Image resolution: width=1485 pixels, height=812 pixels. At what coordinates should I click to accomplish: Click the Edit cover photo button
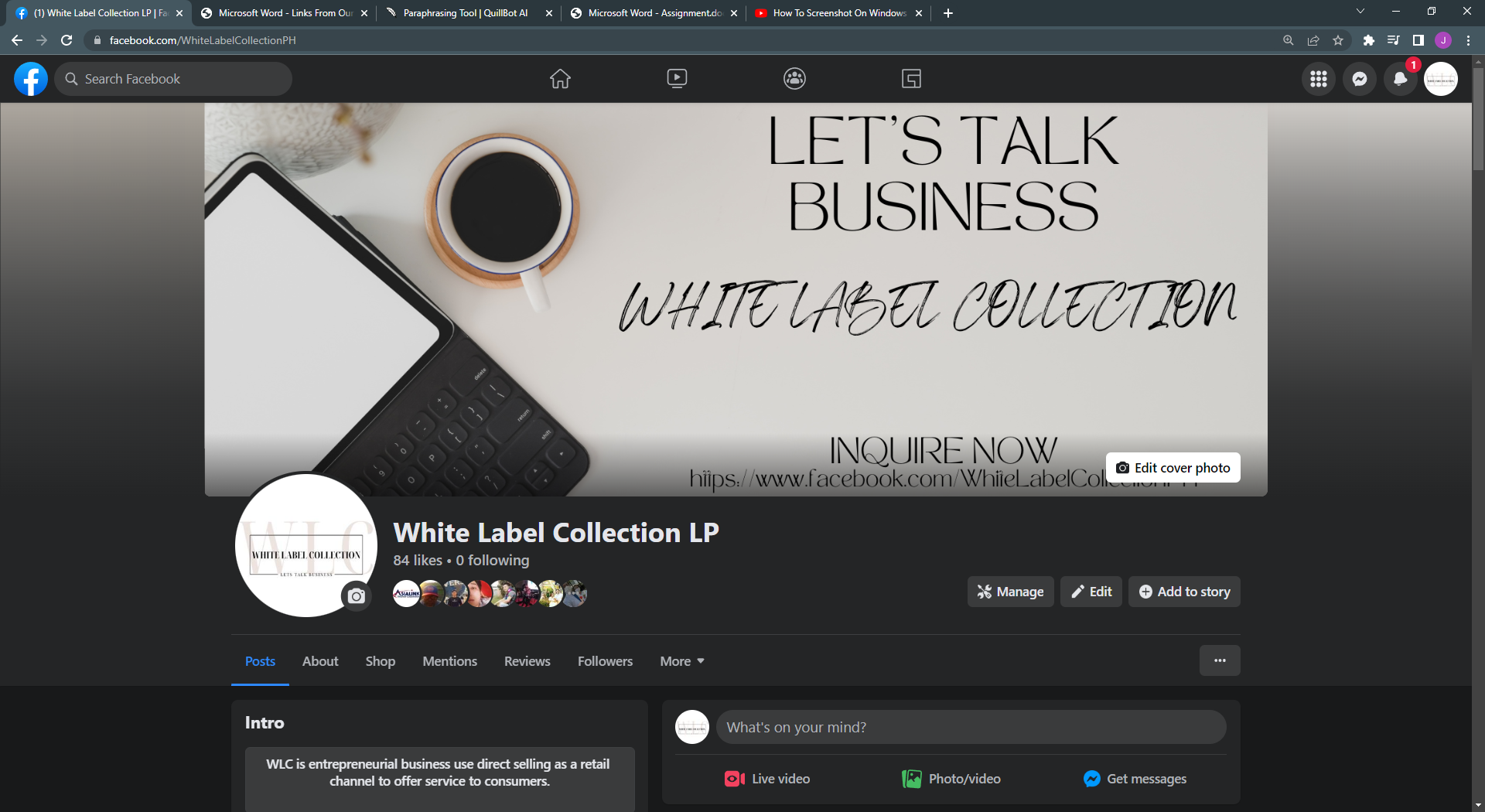coord(1173,468)
